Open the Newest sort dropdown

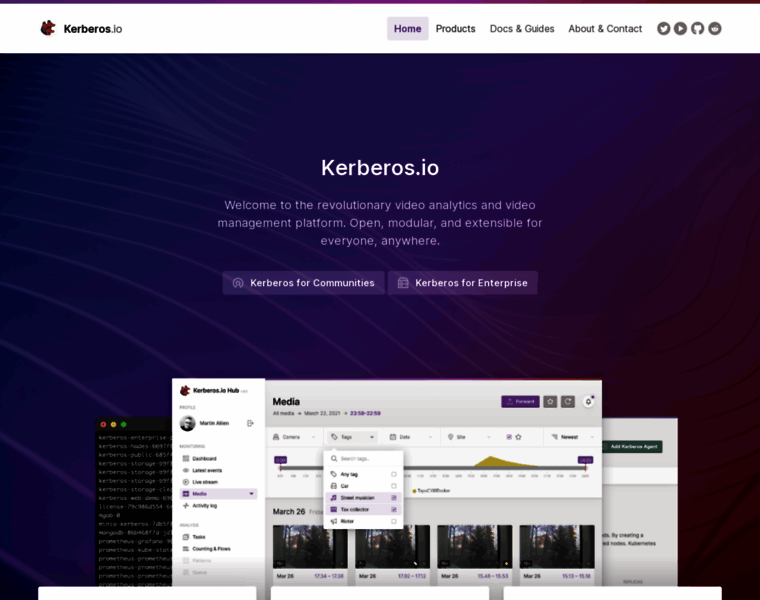click(572, 437)
